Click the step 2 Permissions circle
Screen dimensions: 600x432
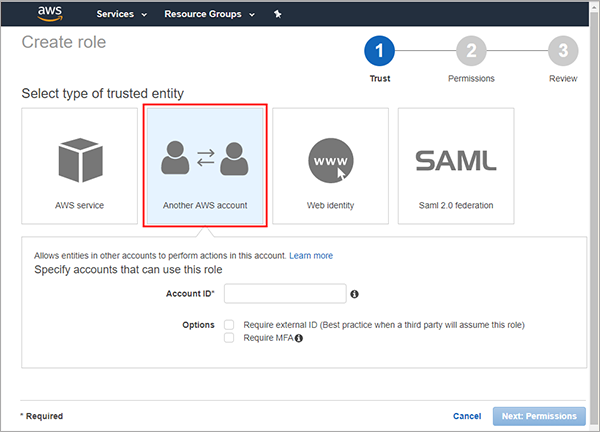point(471,51)
